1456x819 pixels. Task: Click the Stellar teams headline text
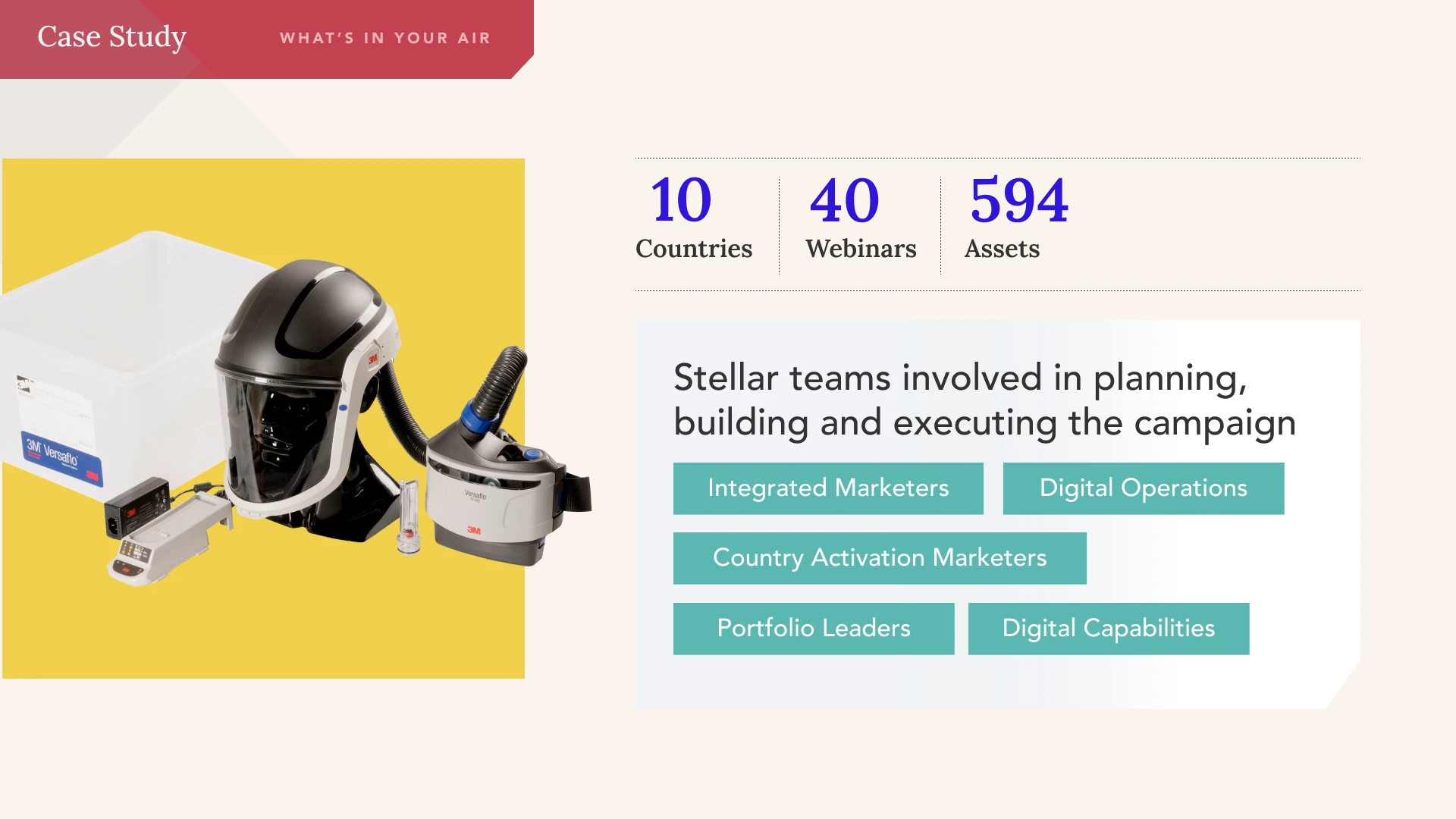(984, 400)
